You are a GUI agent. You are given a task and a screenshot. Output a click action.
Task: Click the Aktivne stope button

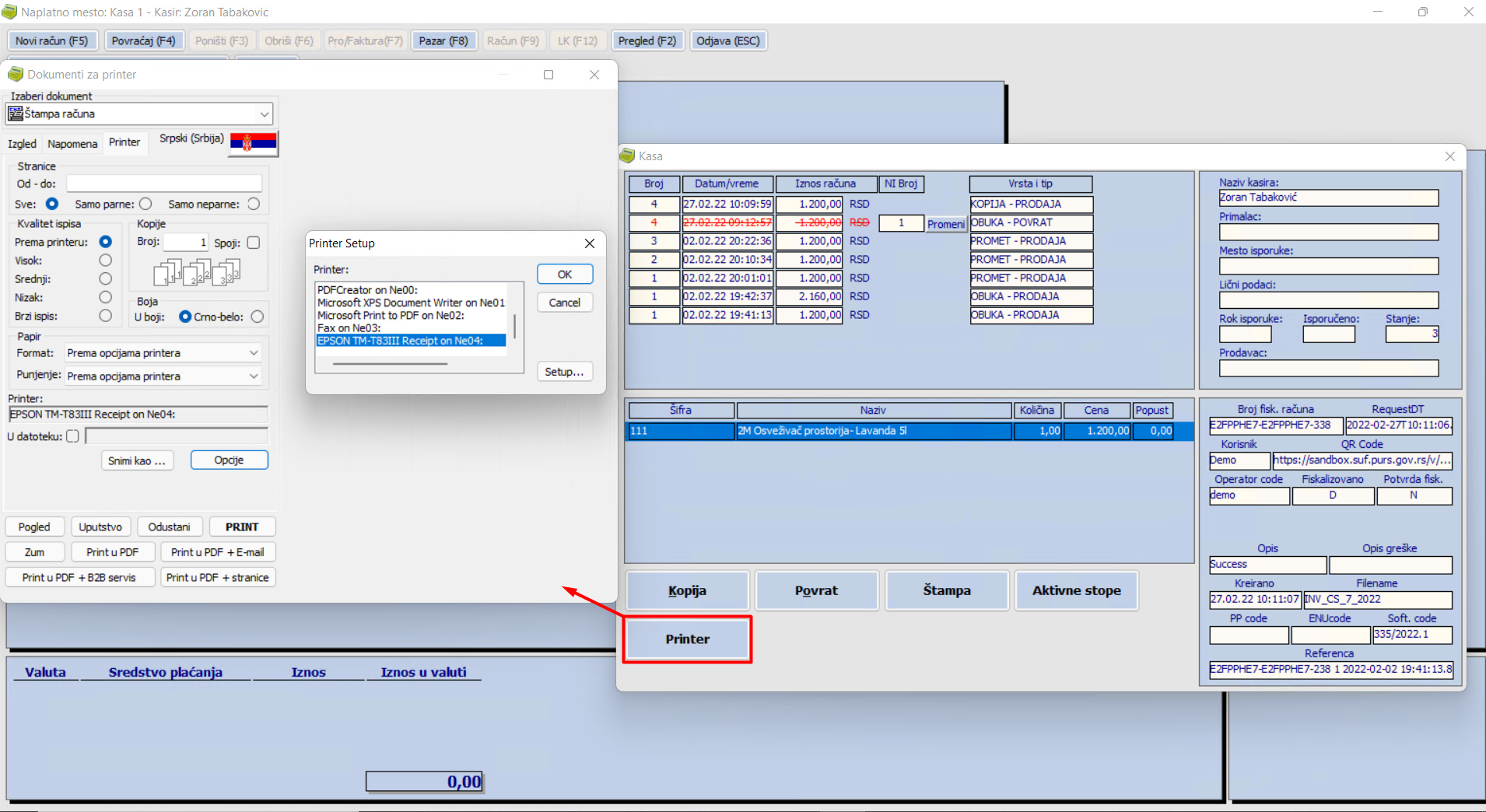pos(1077,590)
